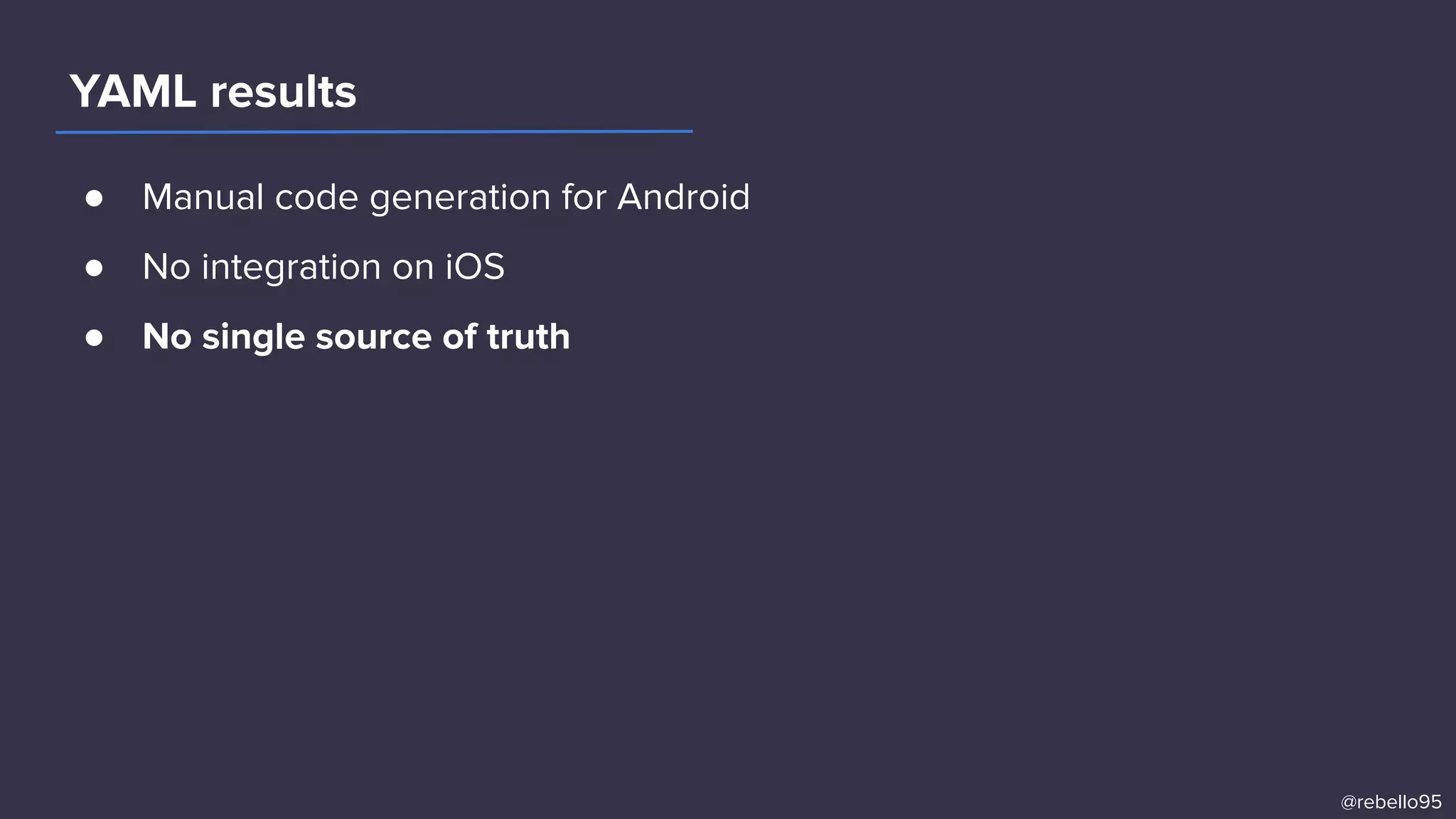Click the bullet dot before "No single source"
This screenshot has height=819, width=1456.
[94, 338]
